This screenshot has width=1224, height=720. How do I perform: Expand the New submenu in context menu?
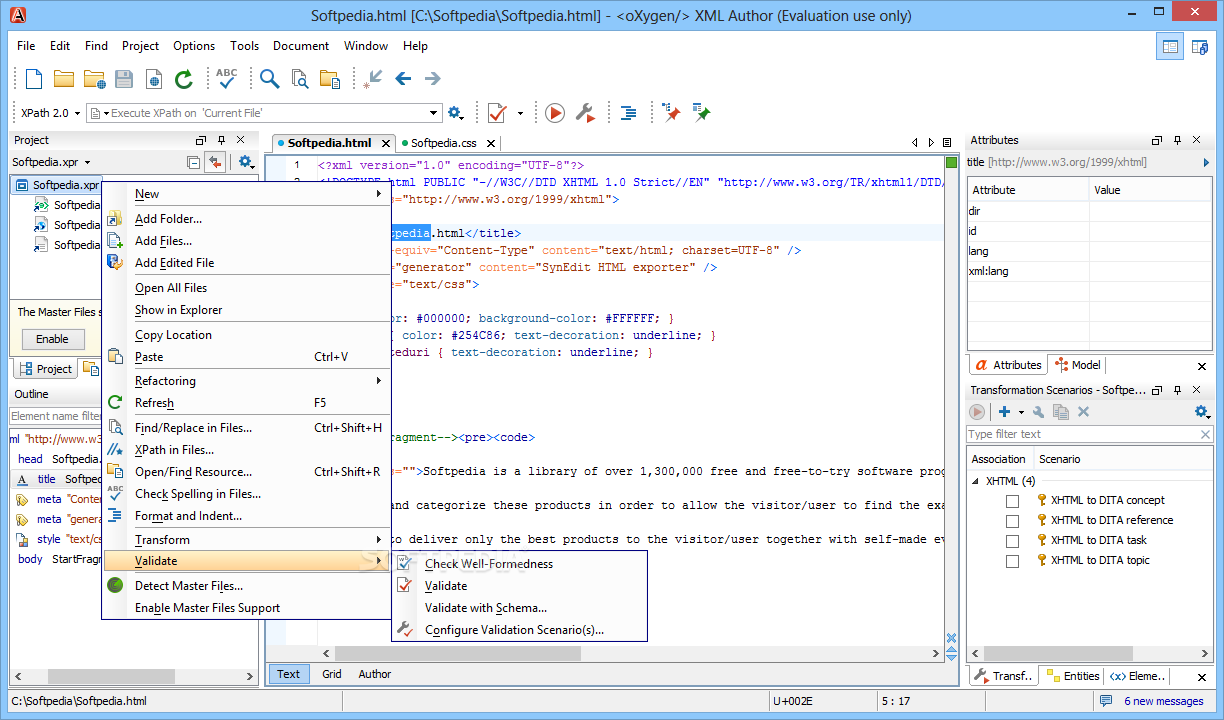pyautogui.click(x=247, y=194)
